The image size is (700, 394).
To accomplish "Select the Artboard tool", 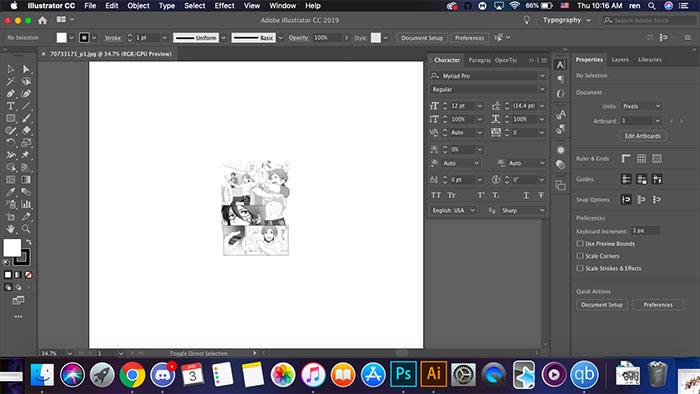I will [x=11, y=216].
